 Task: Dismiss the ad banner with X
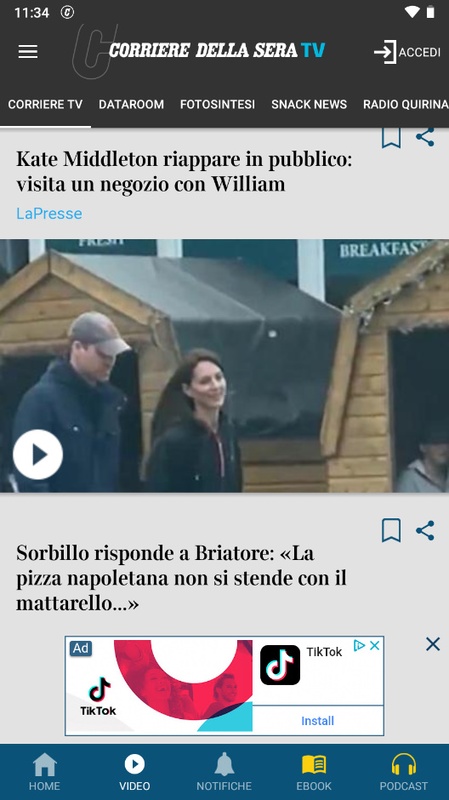click(x=433, y=644)
